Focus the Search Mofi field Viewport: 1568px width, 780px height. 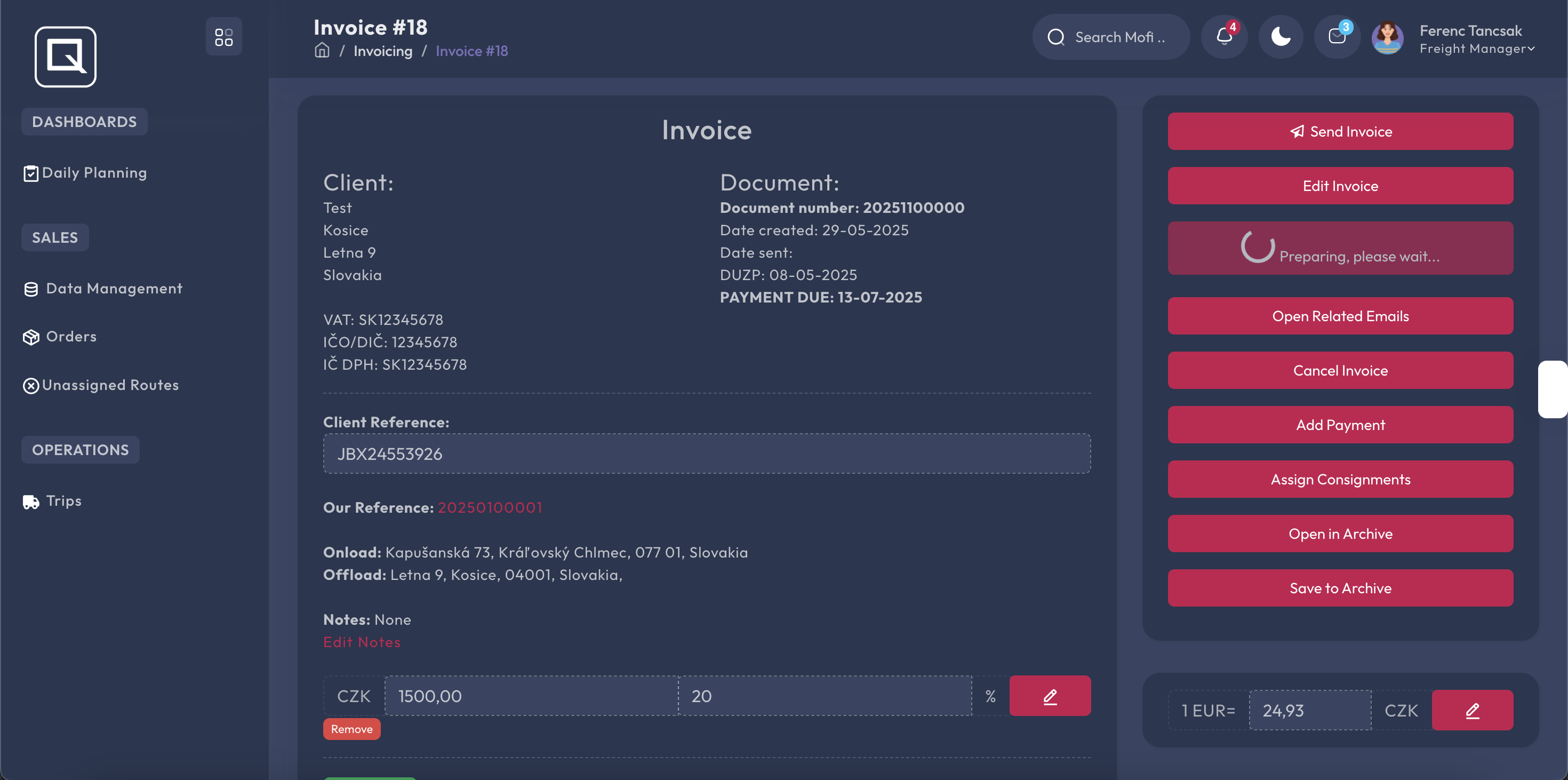pos(1111,37)
